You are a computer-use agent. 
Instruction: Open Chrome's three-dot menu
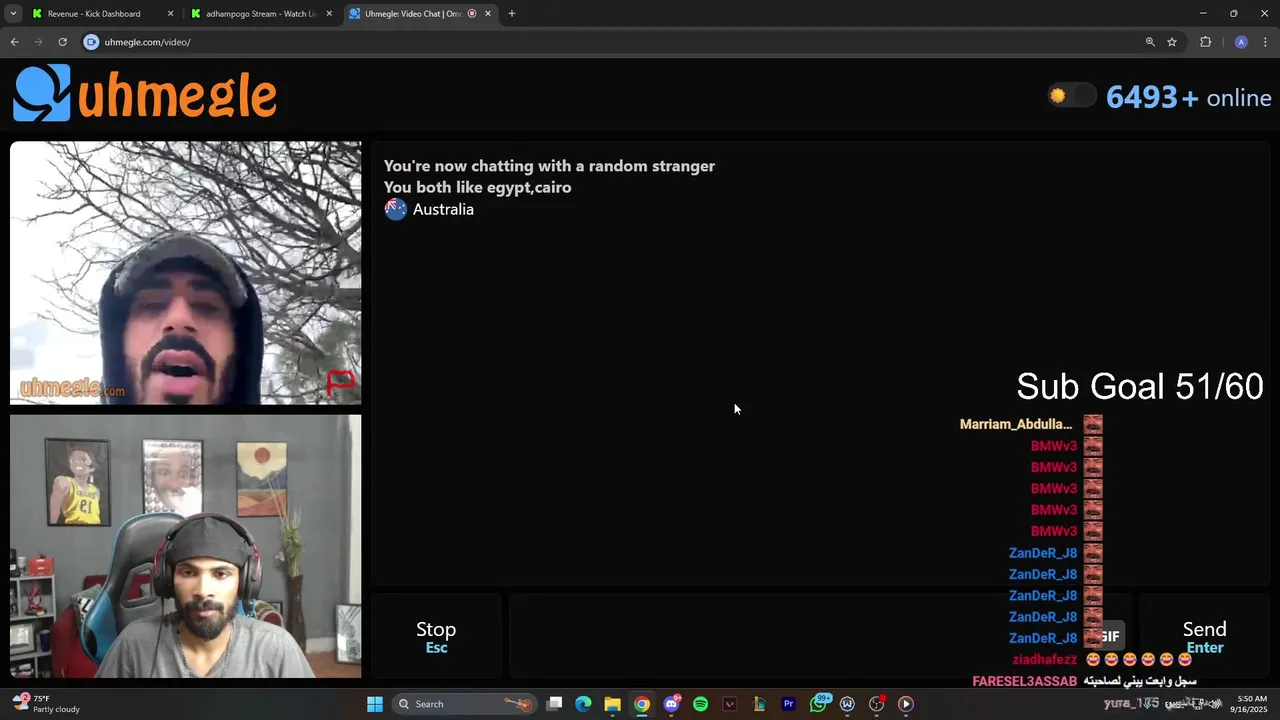(x=1265, y=42)
